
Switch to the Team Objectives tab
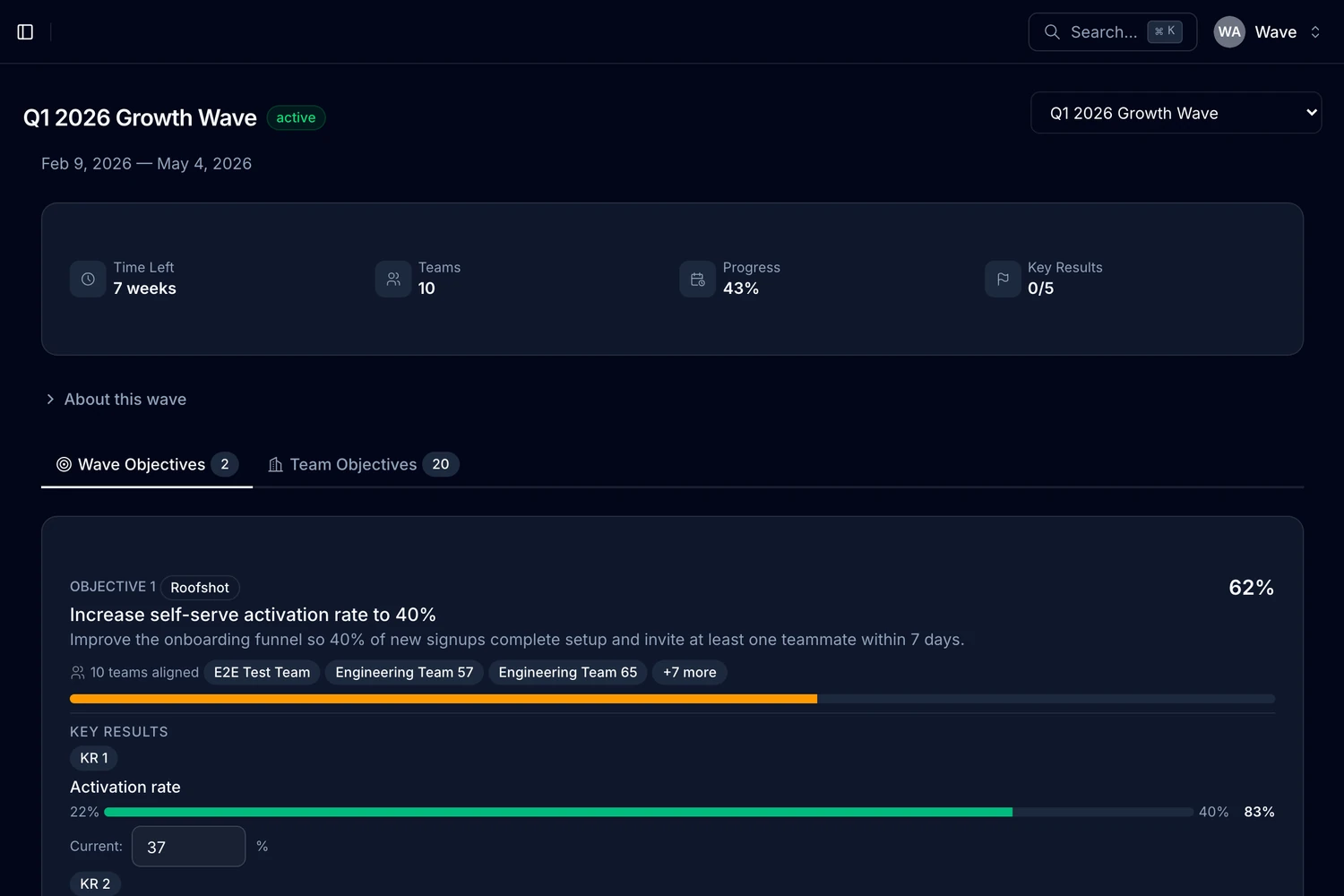363,464
